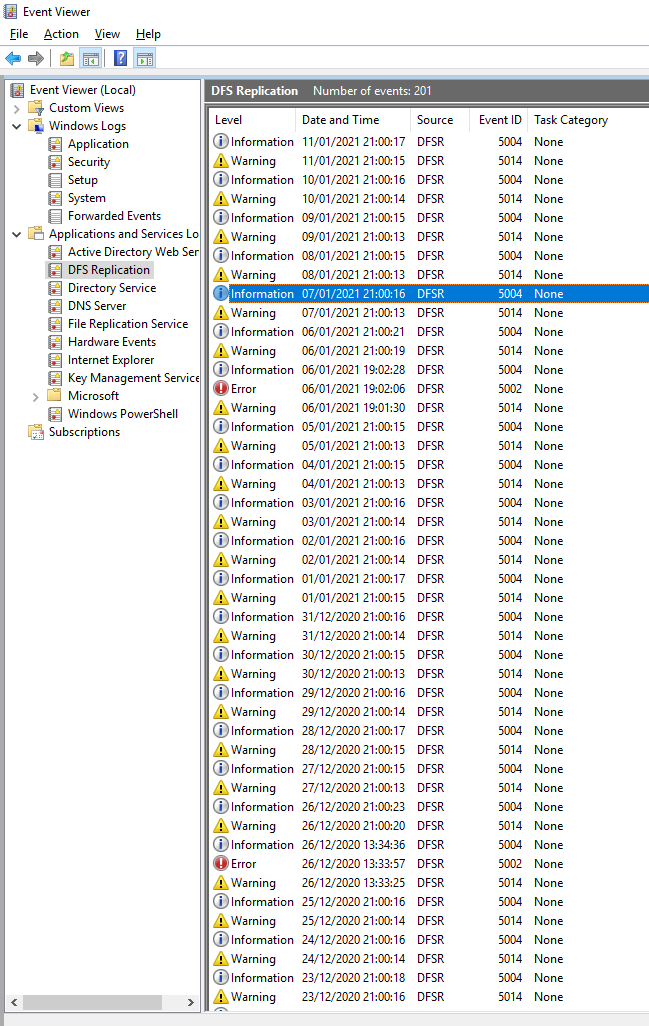
Task: Click the Forward arrow toolbar icon
Action: coord(36,59)
